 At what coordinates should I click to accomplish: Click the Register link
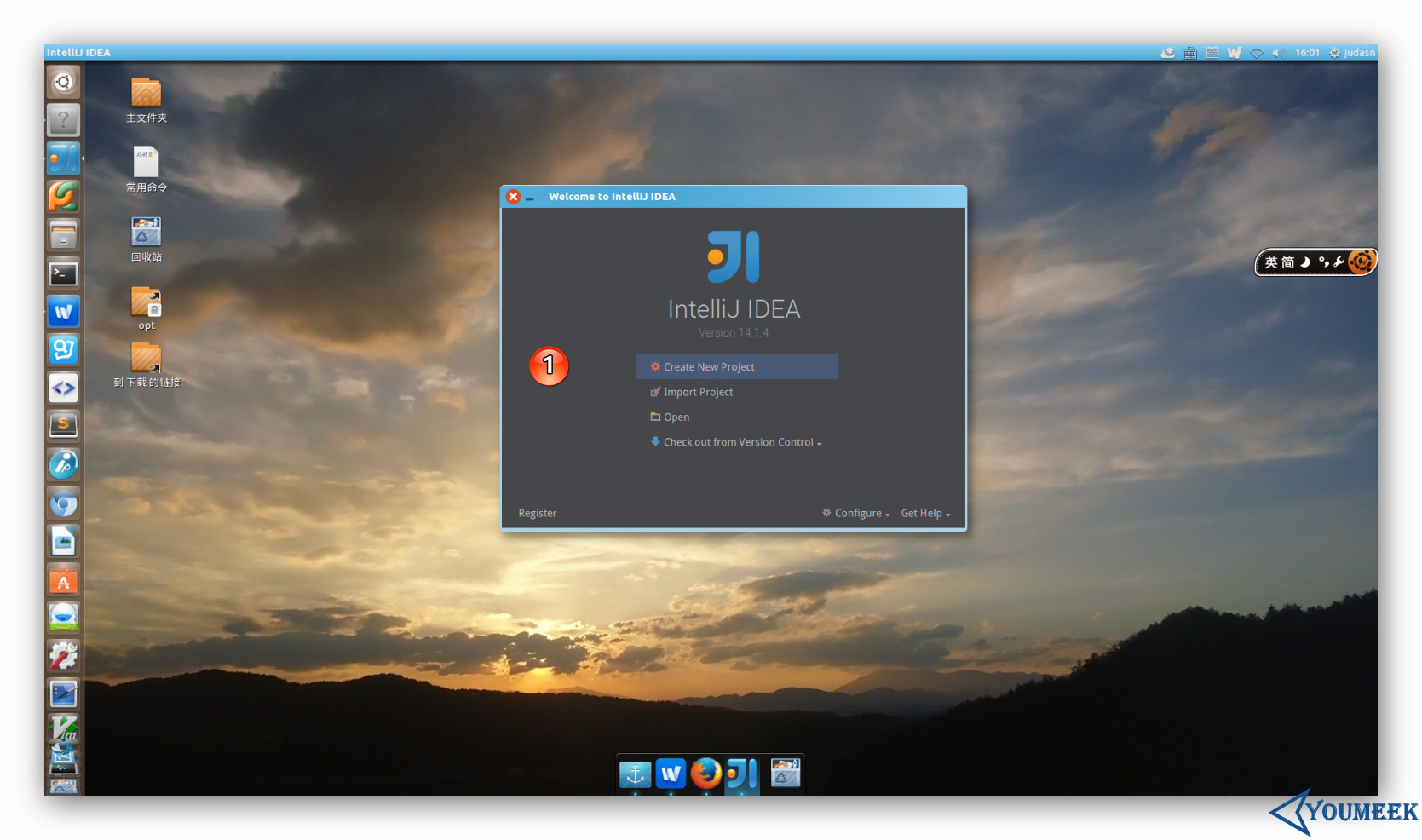point(537,514)
